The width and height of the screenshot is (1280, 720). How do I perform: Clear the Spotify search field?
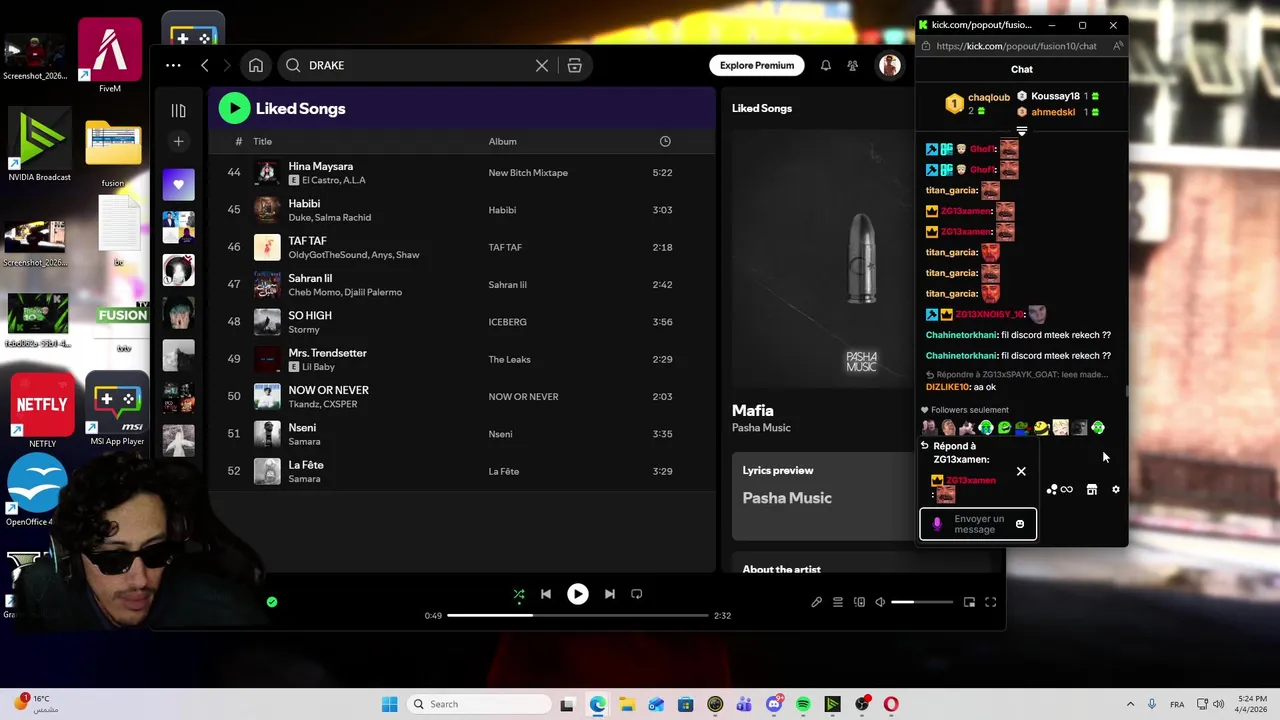tap(542, 65)
